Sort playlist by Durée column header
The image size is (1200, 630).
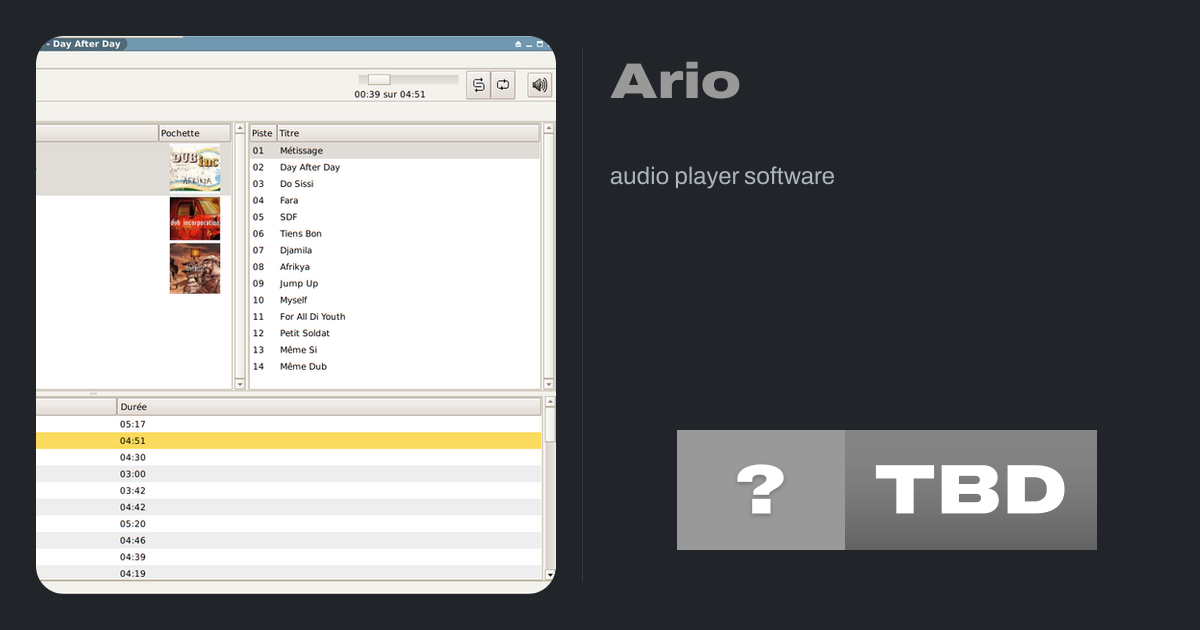328,407
